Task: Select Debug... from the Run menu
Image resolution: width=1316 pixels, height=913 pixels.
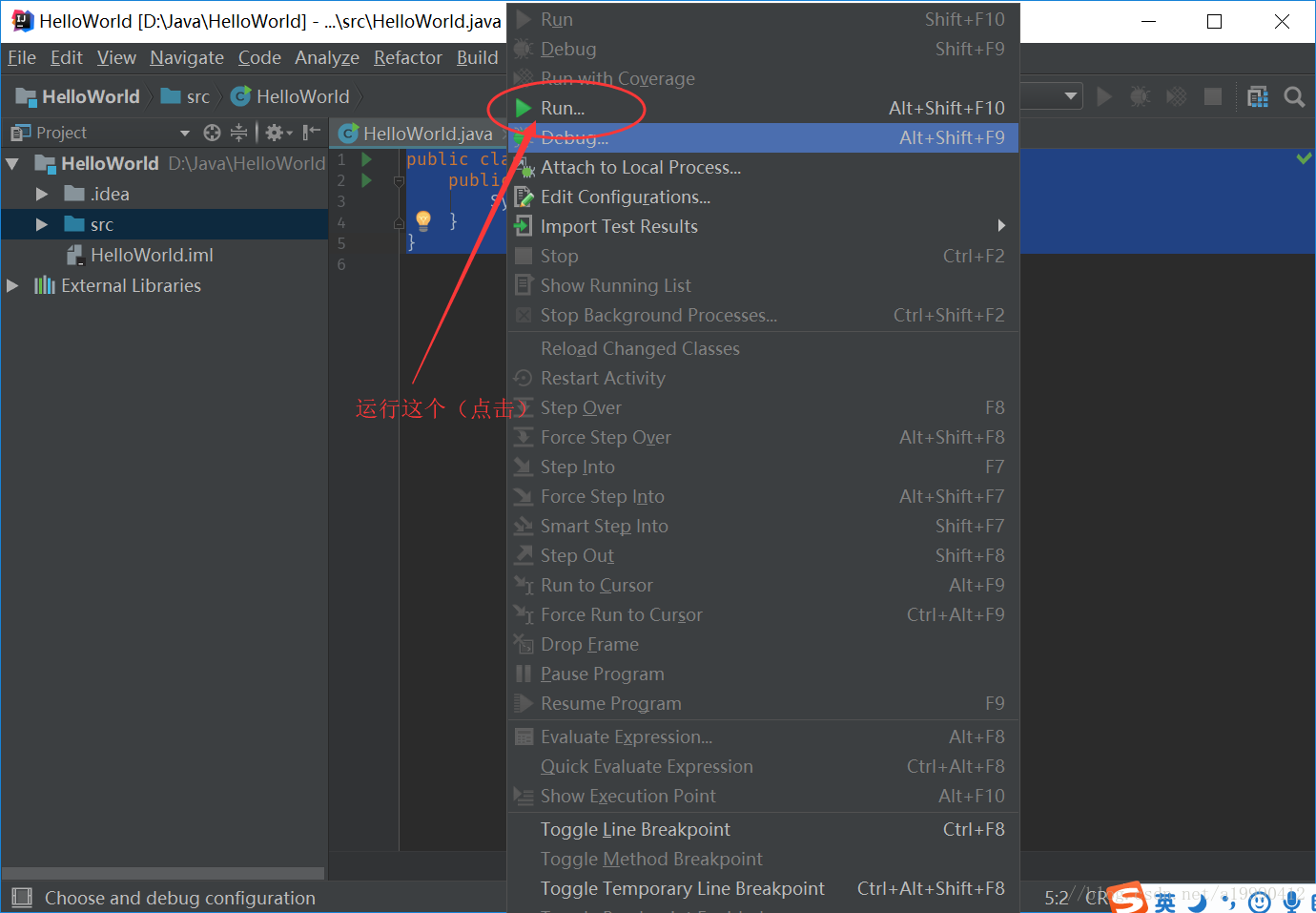Action: [763, 137]
